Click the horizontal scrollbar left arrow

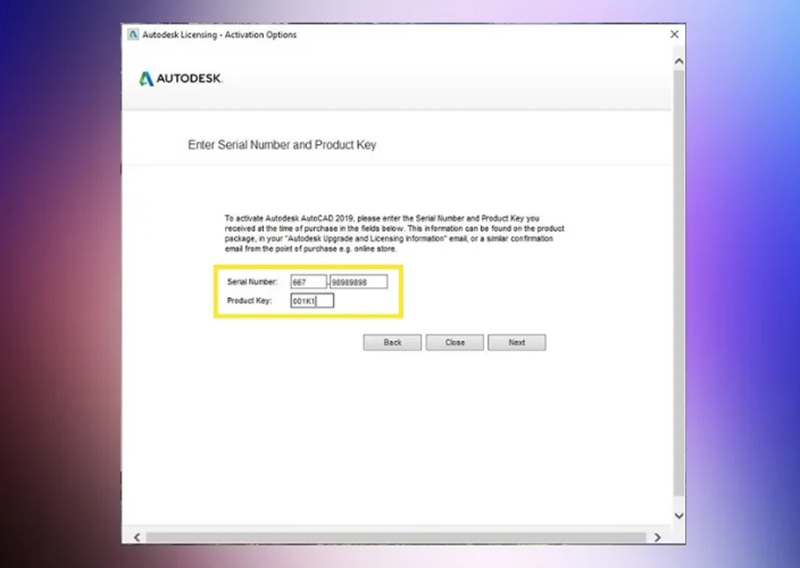pyautogui.click(x=137, y=537)
